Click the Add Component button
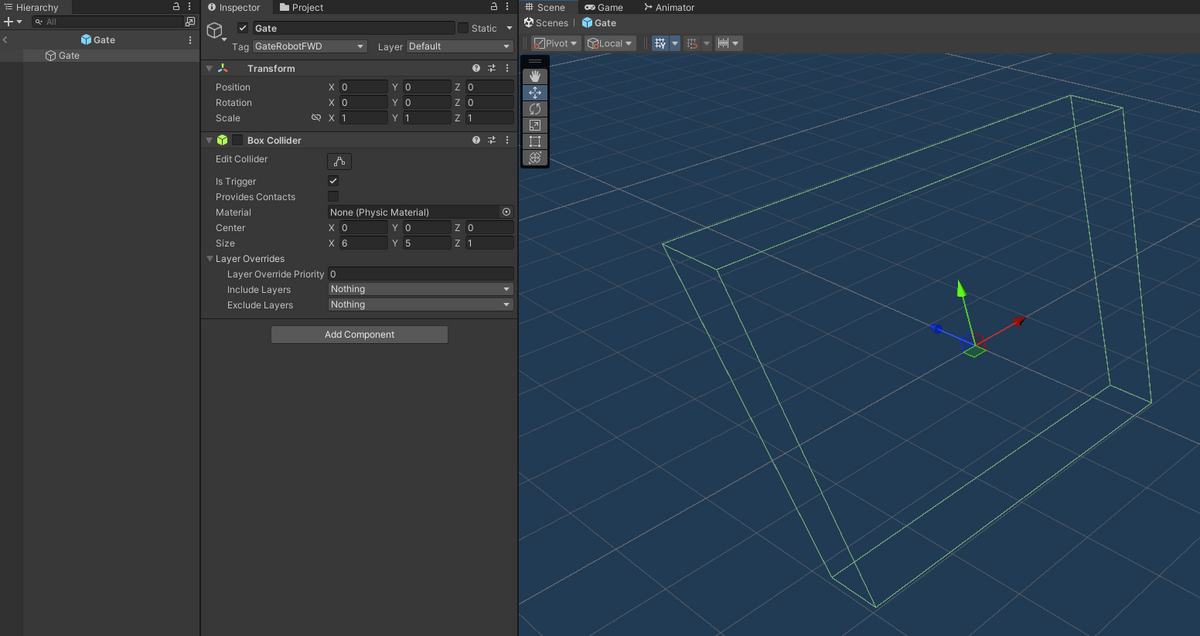Viewport: 1200px width, 636px height. pyautogui.click(x=360, y=334)
